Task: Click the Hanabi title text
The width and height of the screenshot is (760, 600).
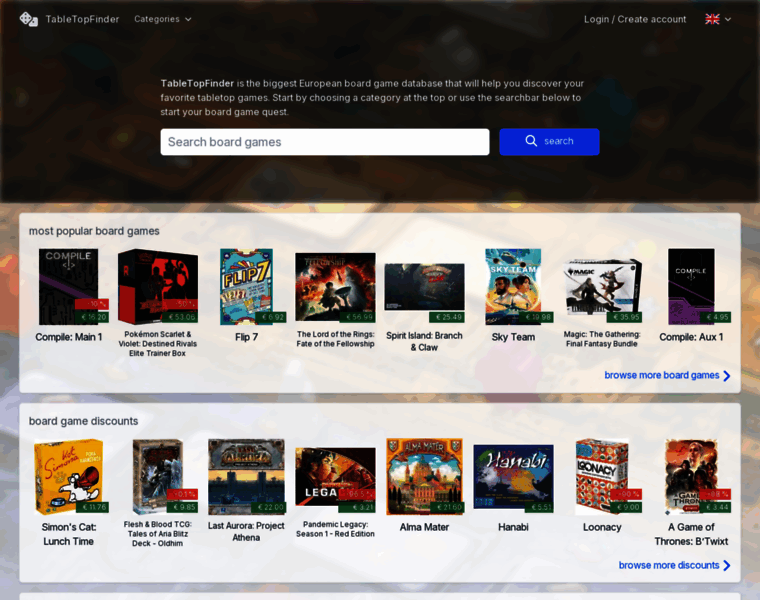Action: pyautogui.click(x=513, y=527)
